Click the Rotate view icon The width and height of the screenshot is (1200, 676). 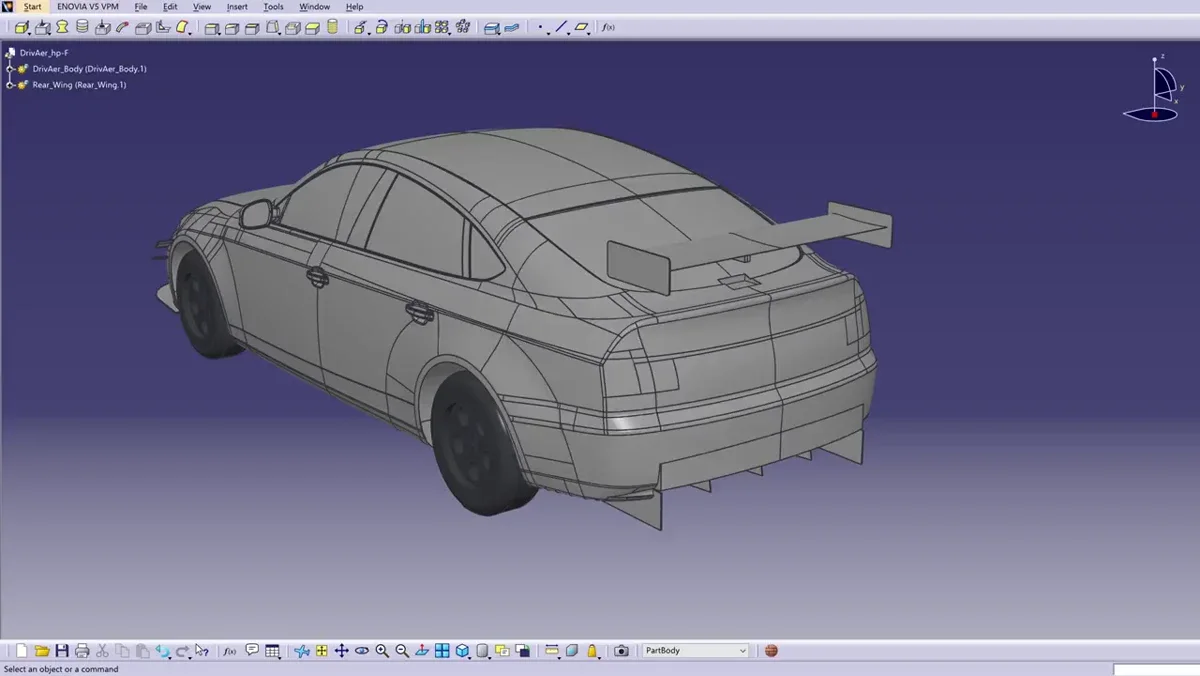[x=361, y=651]
